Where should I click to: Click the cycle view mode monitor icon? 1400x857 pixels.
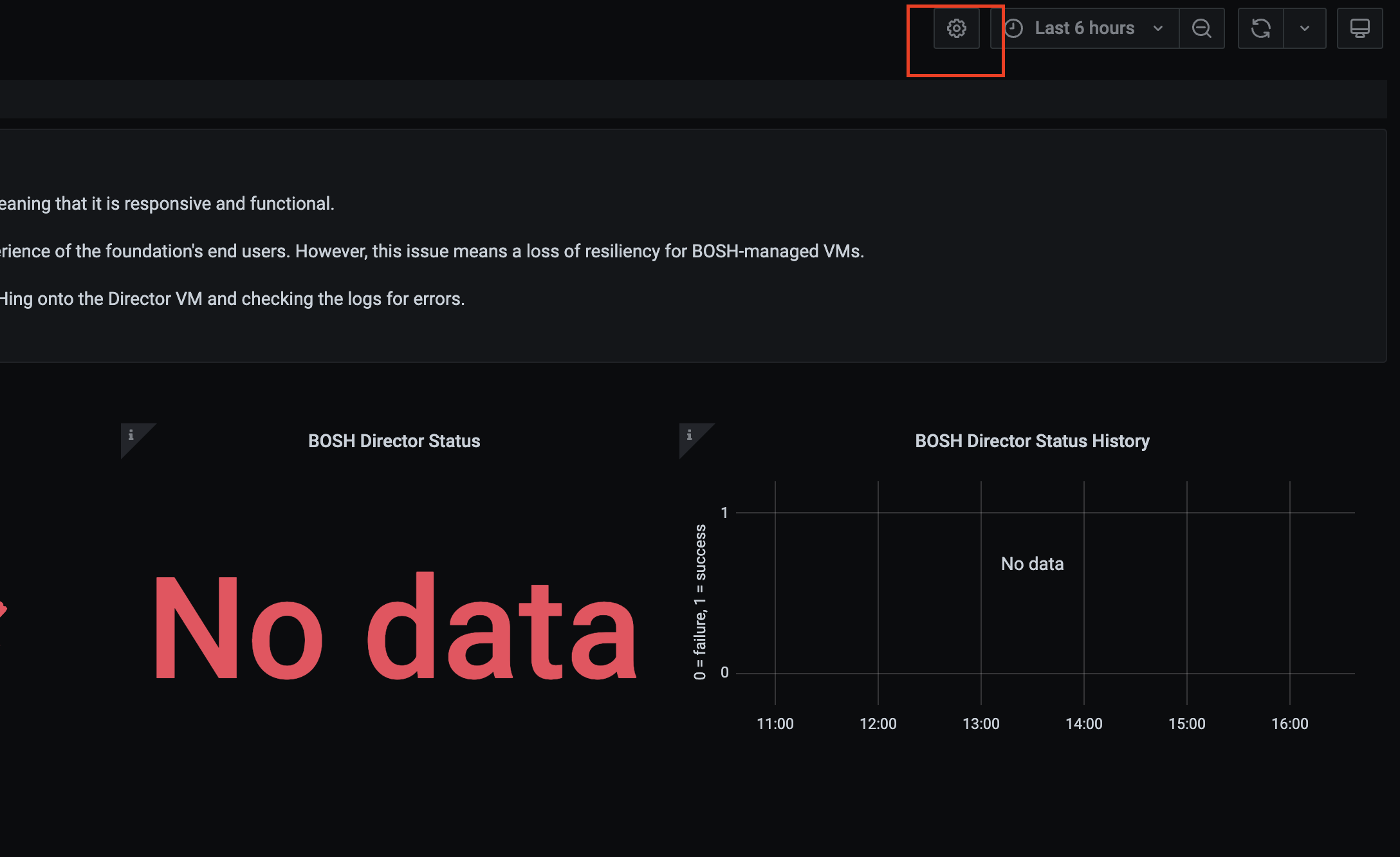tap(1359, 28)
